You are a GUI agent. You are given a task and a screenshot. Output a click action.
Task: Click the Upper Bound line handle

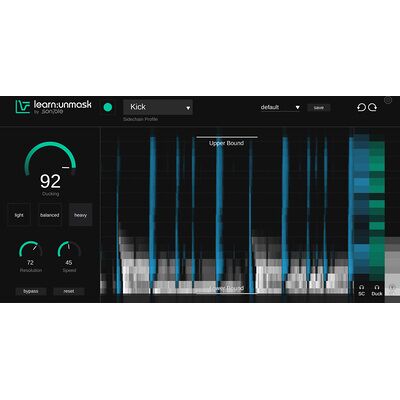[227, 137]
